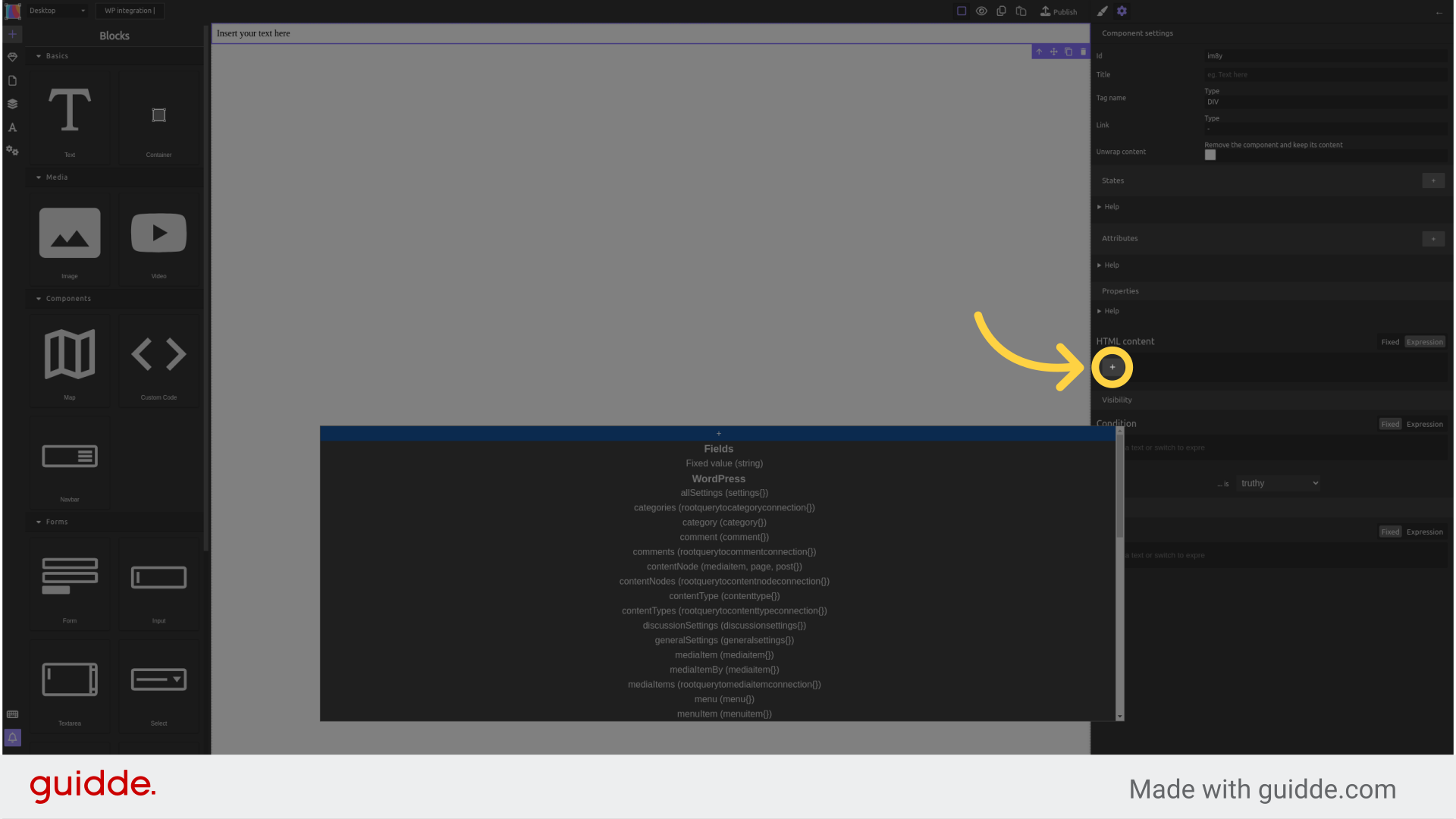This screenshot has width=1456, height=819.
Task: Select the Image block in Media
Action: 69,239
